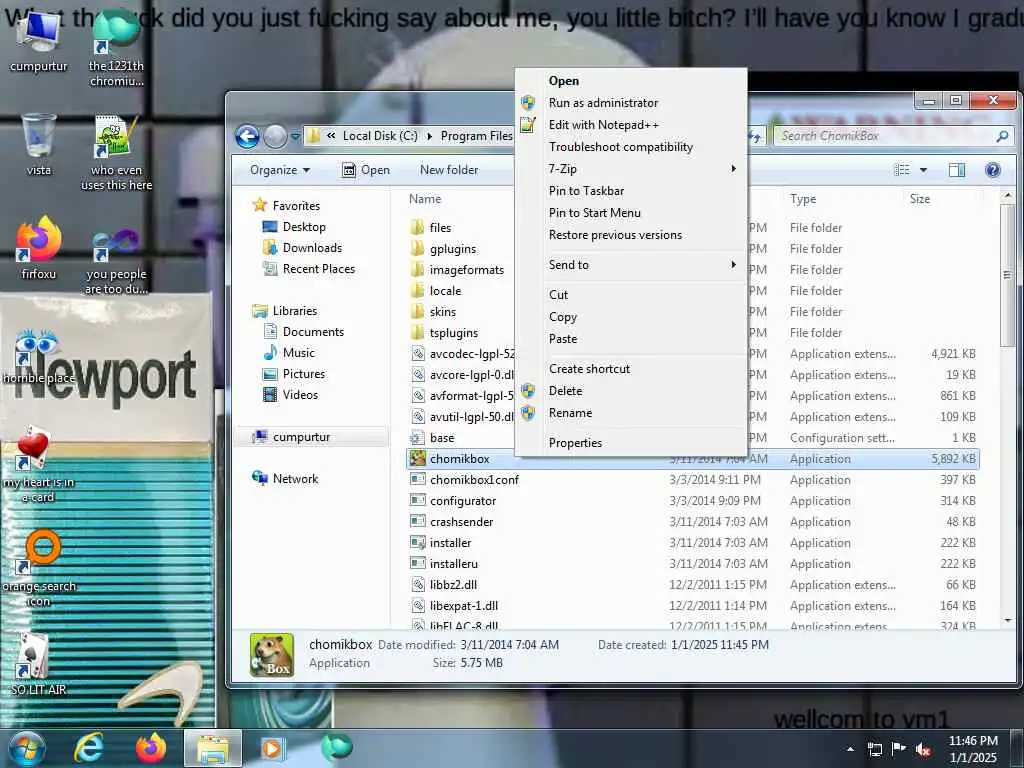This screenshot has width=1024, height=768.
Task: Click the Windows Start orb
Action: tap(26, 748)
